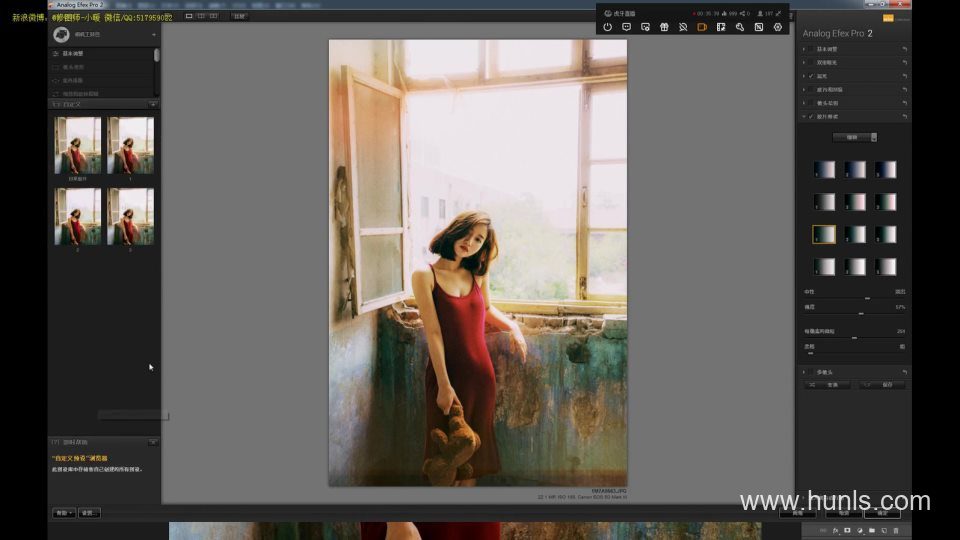Click the Instant Help panel collapse icon

[153, 442]
